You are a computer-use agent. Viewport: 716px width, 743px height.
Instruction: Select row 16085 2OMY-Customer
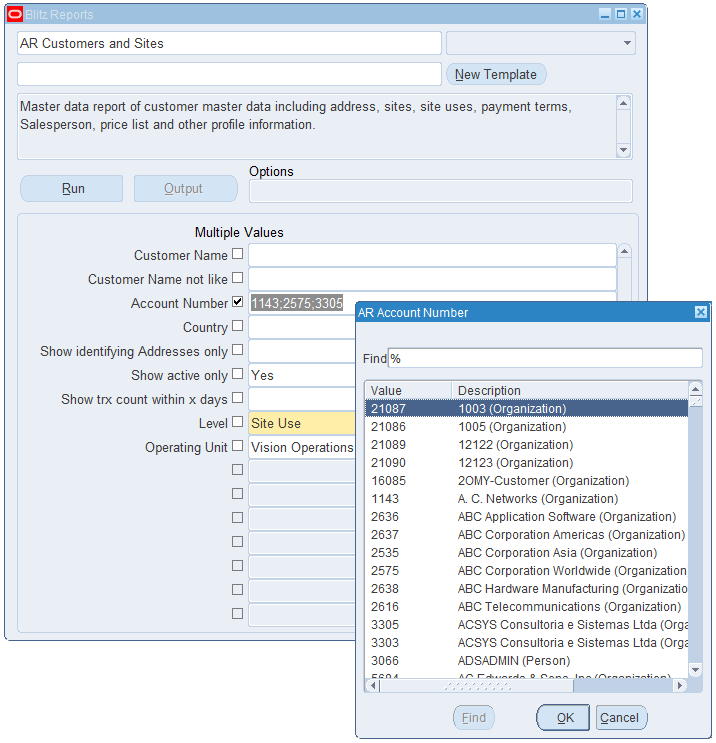pyautogui.click(x=526, y=480)
